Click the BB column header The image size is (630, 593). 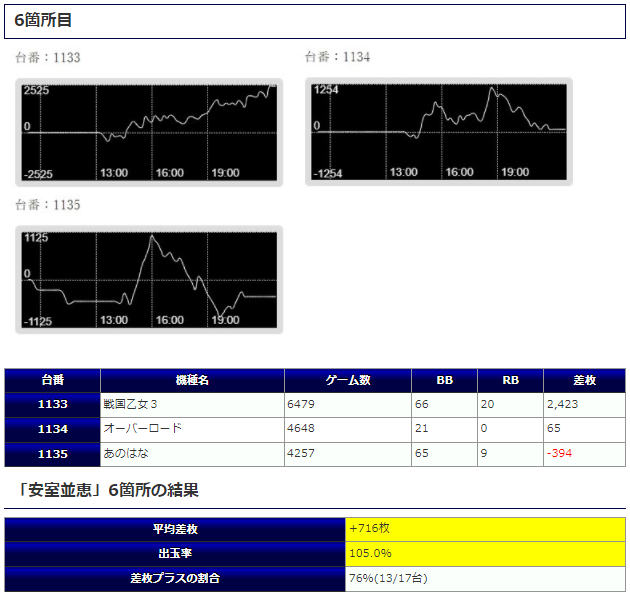point(444,381)
